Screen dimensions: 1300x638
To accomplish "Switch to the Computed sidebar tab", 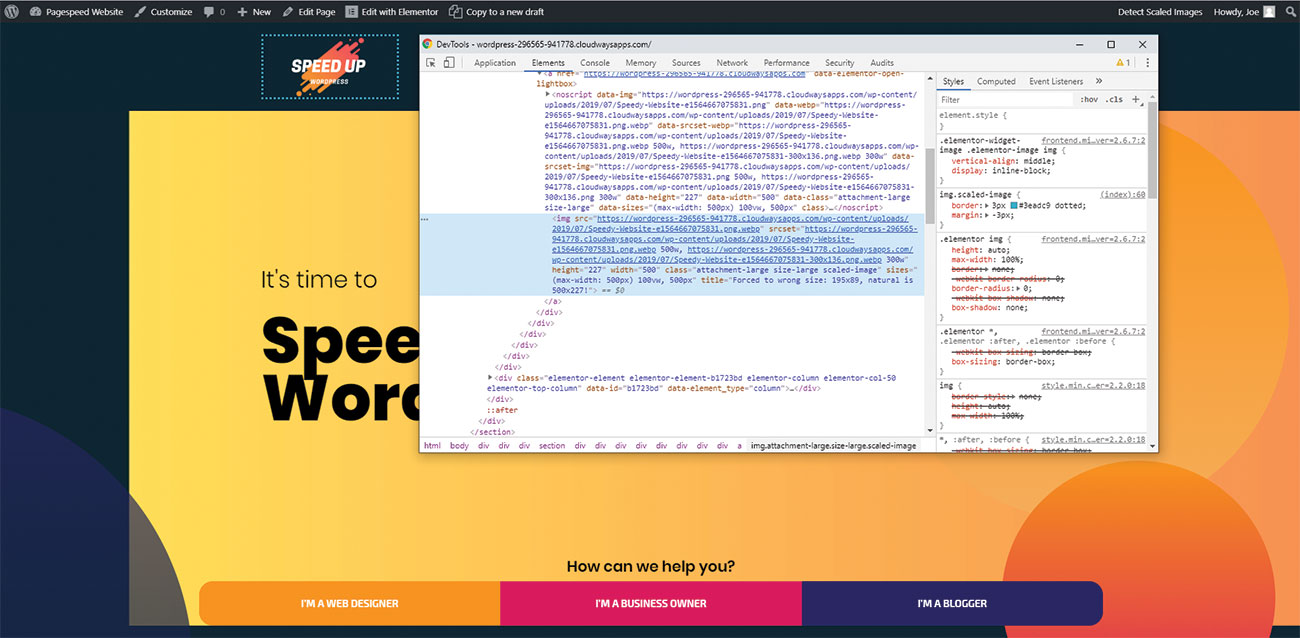I will 996,82.
